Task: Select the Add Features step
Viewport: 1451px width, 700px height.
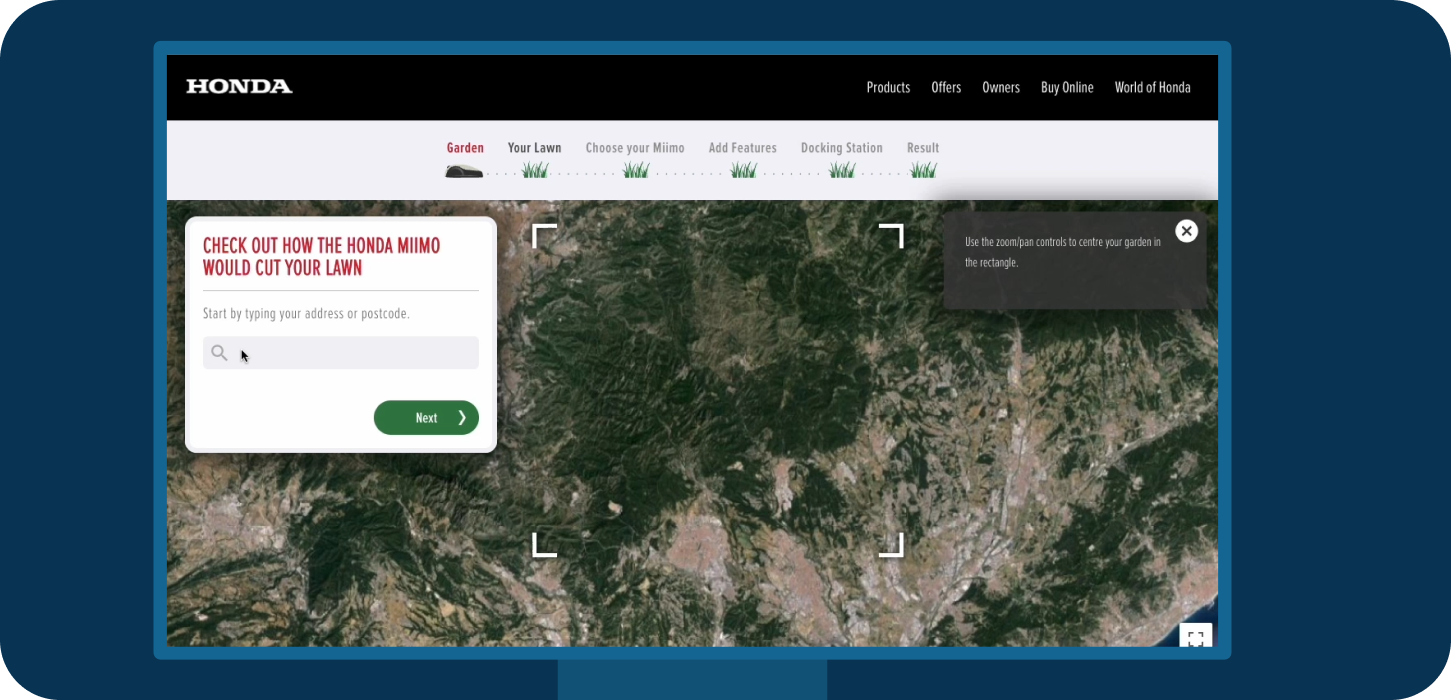Action: pos(742,148)
